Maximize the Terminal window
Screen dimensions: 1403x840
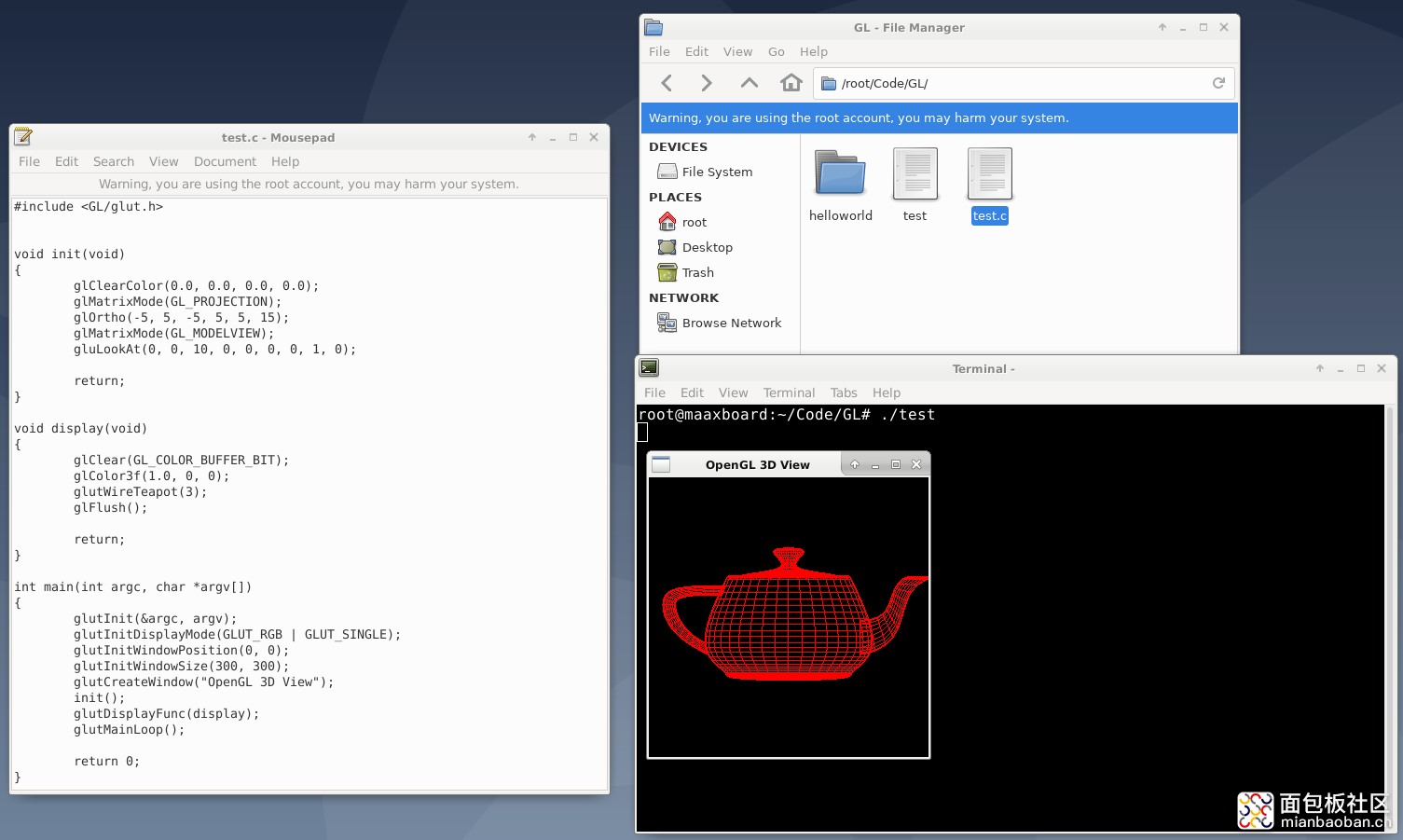(x=1361, y=368)
